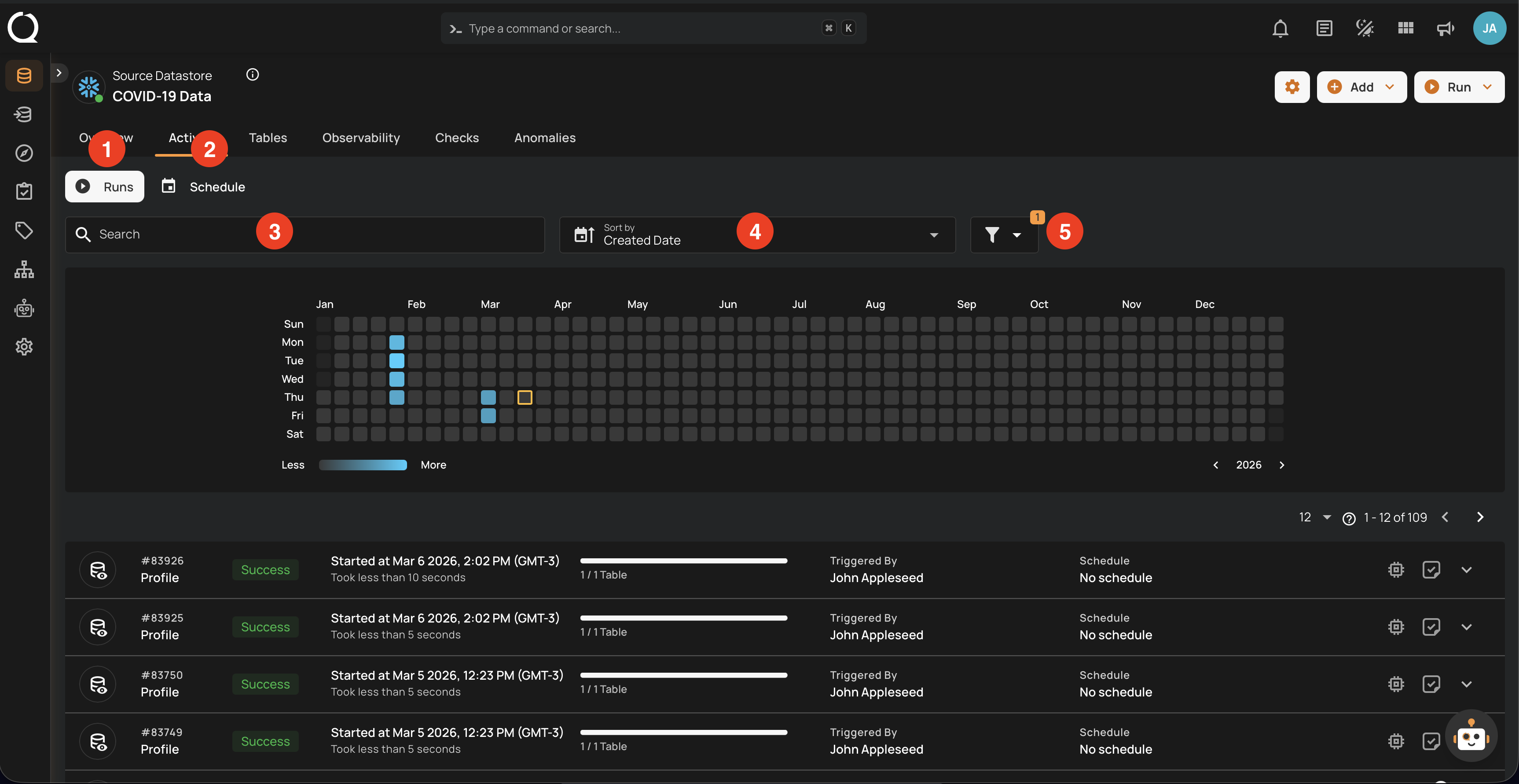Viewport: 1519px width, 784px height.
Task: Open the lineage hierarchy icon in sidebar
Action: tap(24, 269)
